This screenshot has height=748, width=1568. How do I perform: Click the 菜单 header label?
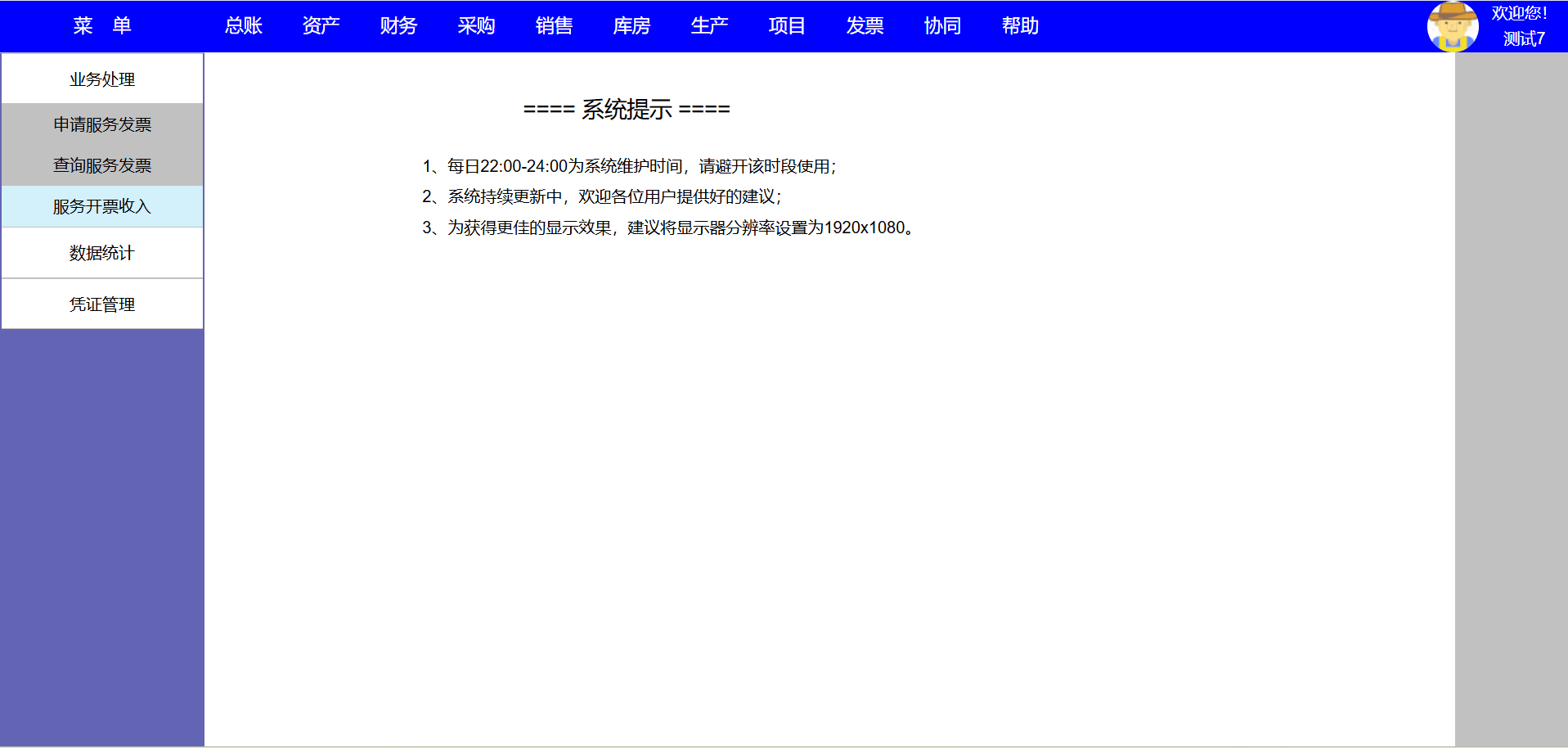(x=102, y=26)
